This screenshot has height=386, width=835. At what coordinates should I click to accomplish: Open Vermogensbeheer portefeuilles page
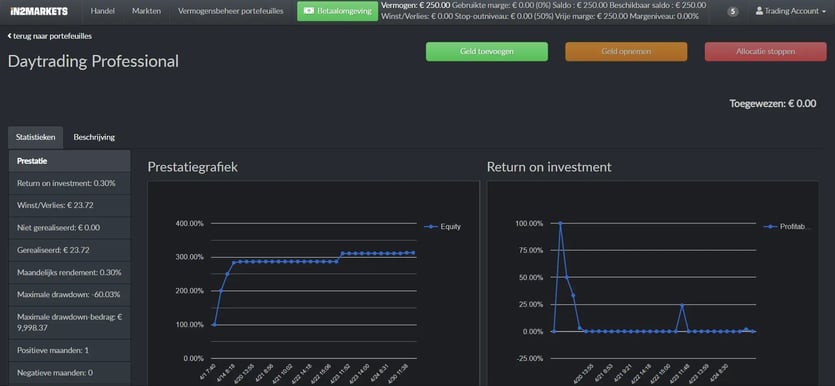pos(231,11)
